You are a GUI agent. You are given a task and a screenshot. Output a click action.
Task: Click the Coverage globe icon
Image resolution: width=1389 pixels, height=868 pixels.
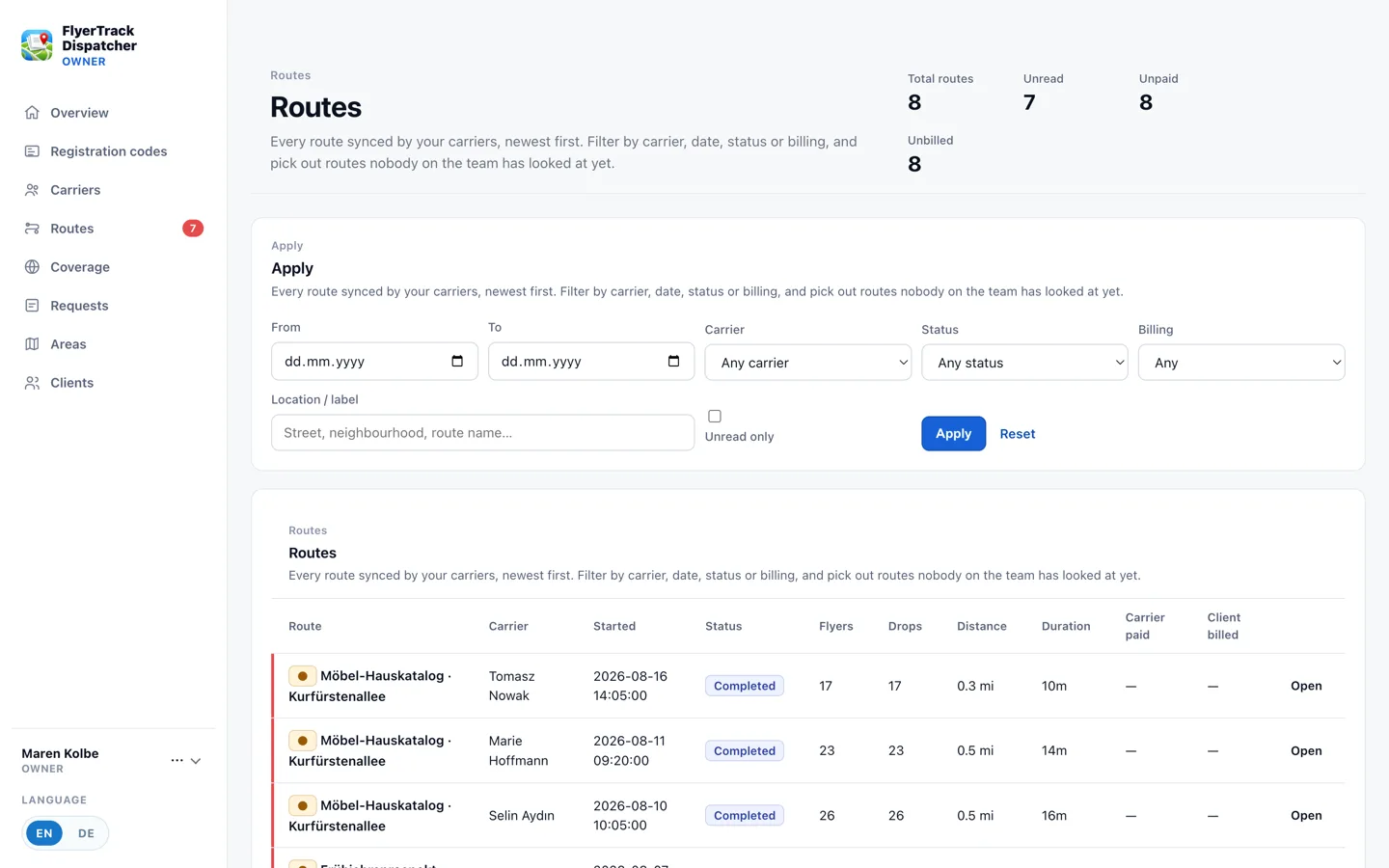tap(32, 267)
